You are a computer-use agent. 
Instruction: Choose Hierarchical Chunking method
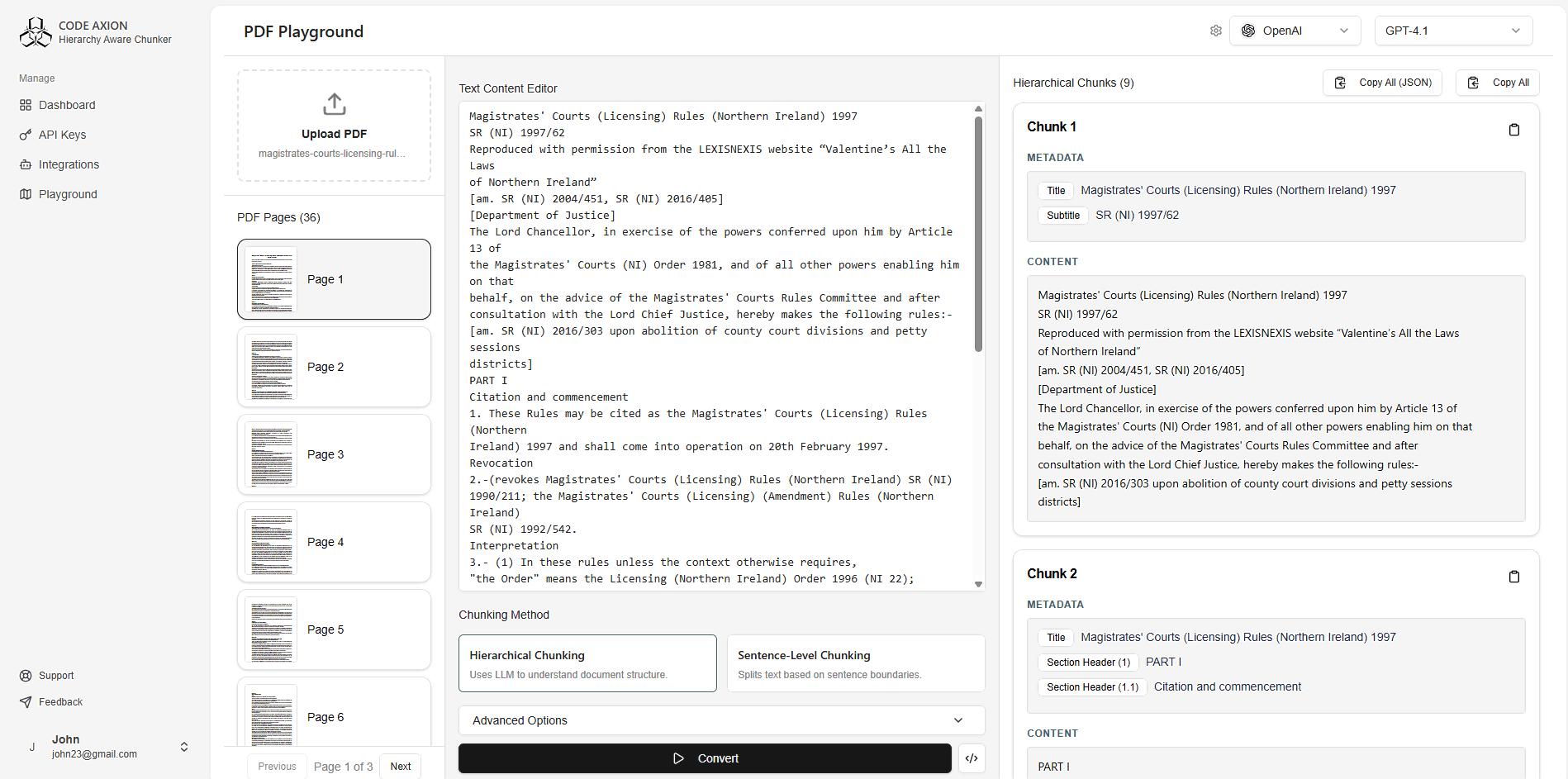pos(587,663)
